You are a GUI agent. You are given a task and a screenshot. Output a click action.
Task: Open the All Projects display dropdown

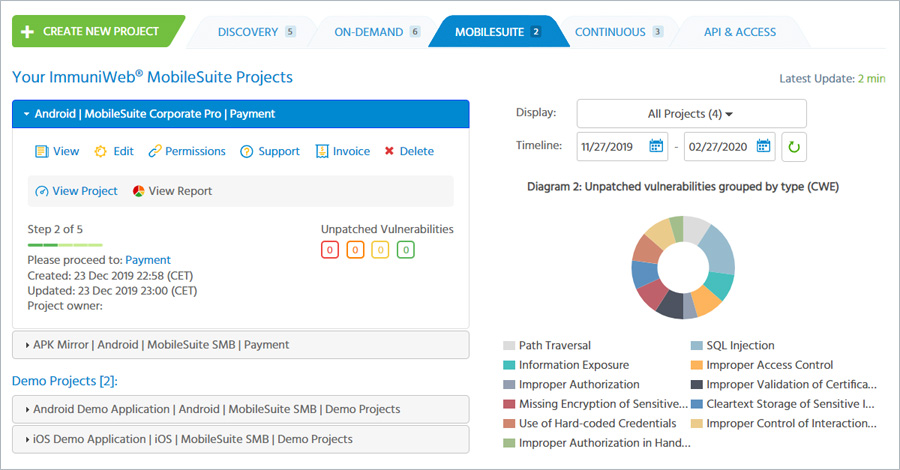click(x=691, y=113)
